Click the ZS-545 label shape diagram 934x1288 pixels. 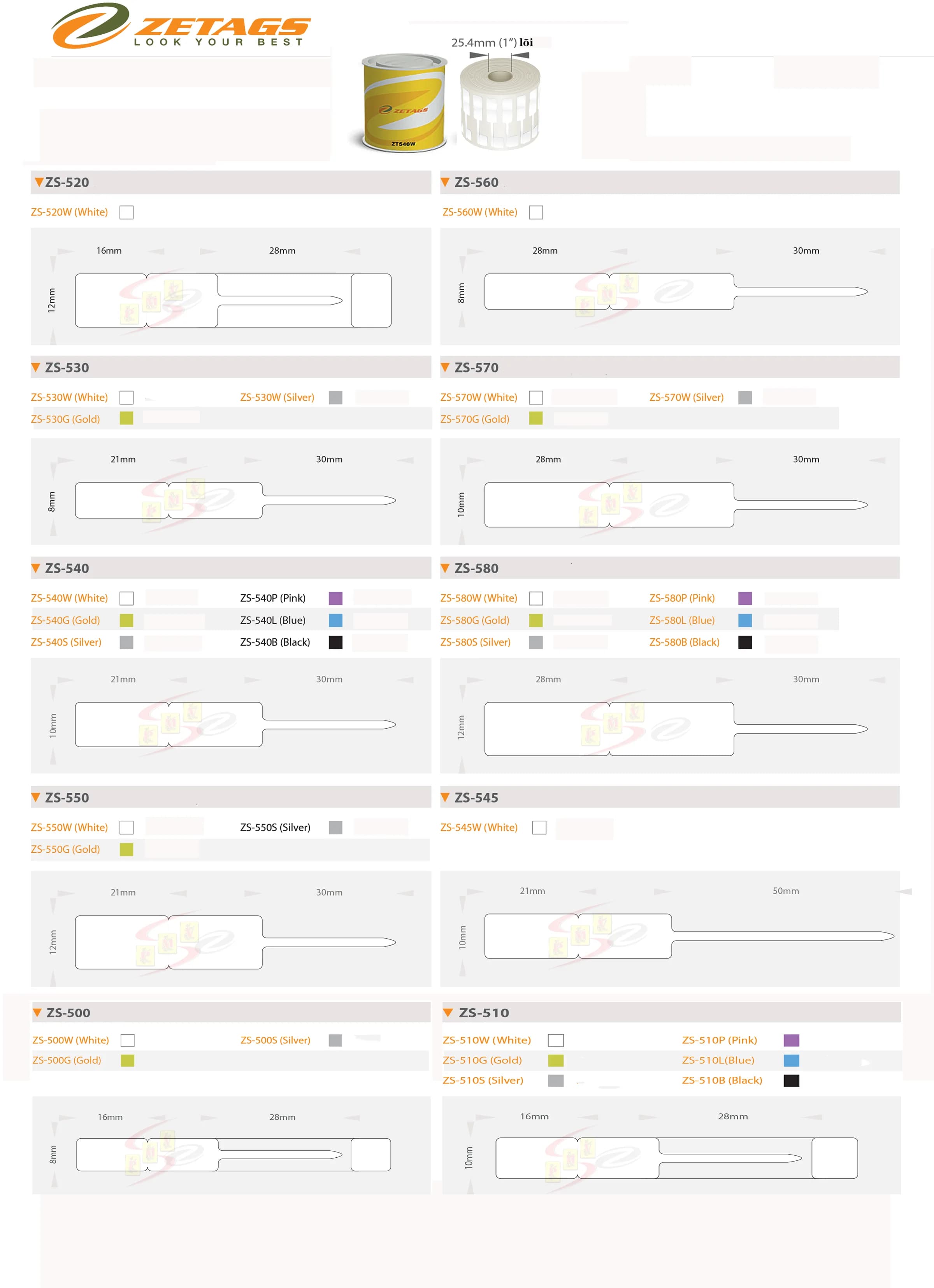pos(689,936)
